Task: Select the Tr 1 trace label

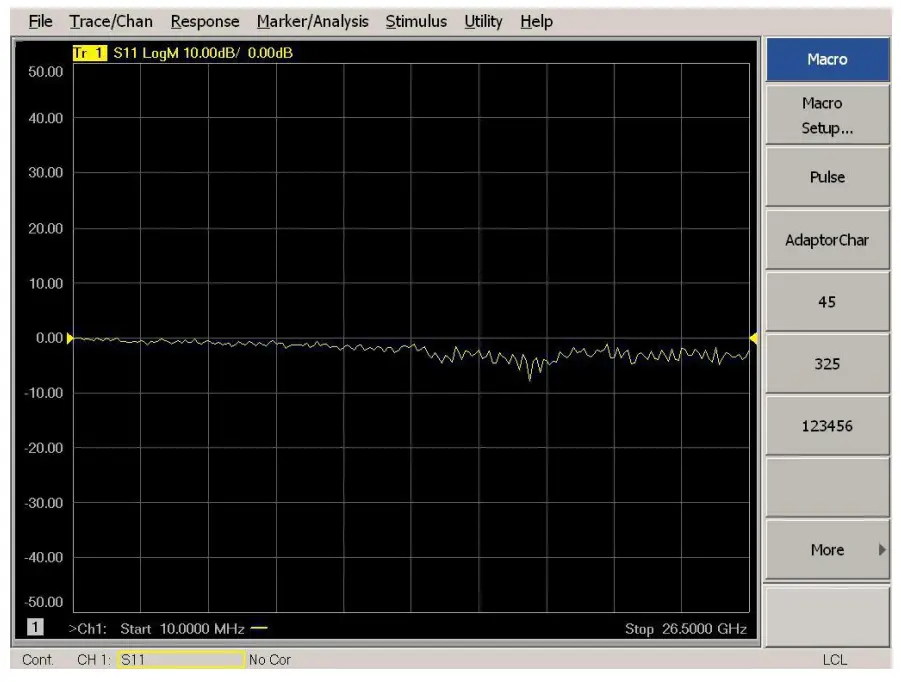Action: tap(87, 53)
